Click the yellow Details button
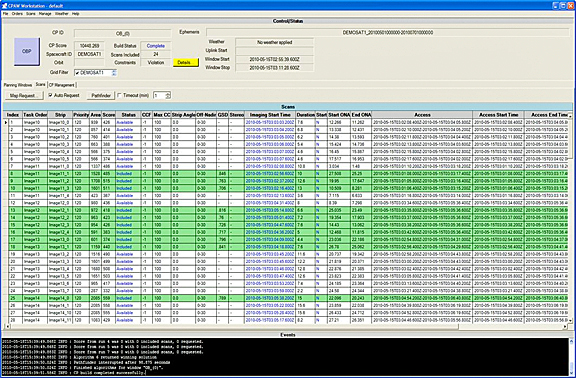576x378 pixels. tap(186, 62)
